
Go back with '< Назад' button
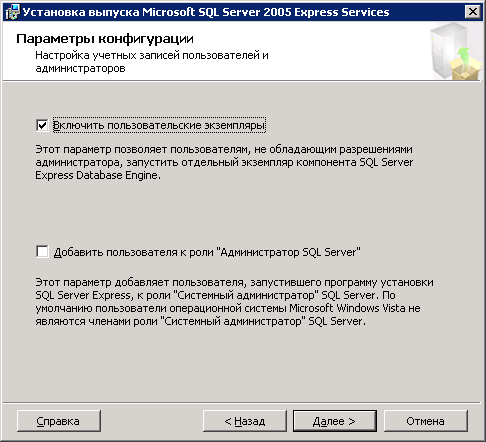[x=245, y=421]
